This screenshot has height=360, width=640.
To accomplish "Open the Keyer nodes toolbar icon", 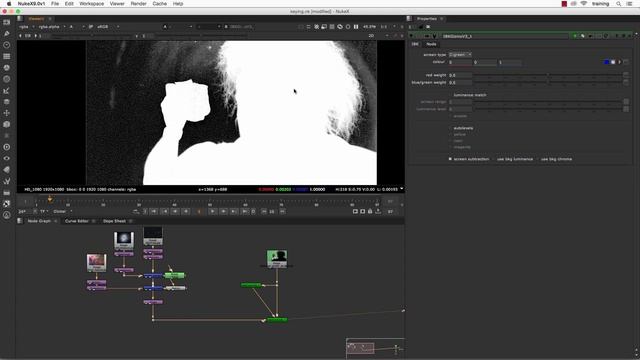I will point(7,91).
